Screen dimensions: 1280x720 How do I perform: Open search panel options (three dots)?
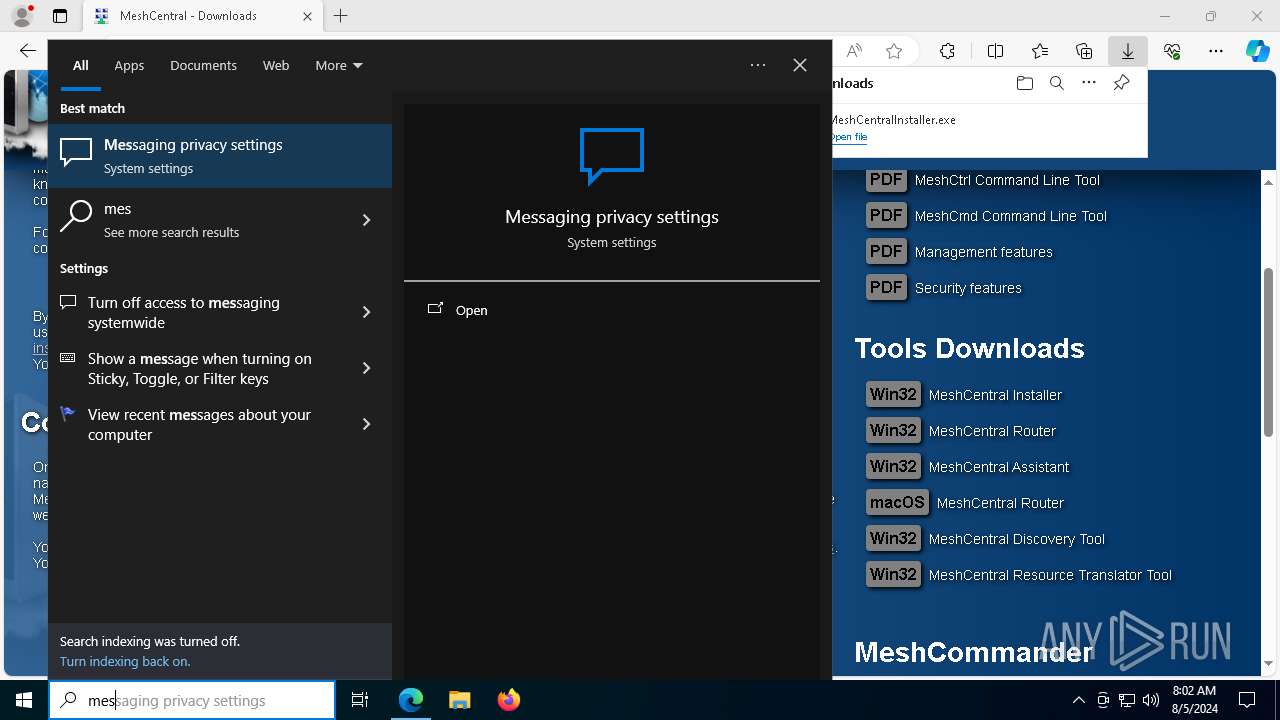click(758, 65)
